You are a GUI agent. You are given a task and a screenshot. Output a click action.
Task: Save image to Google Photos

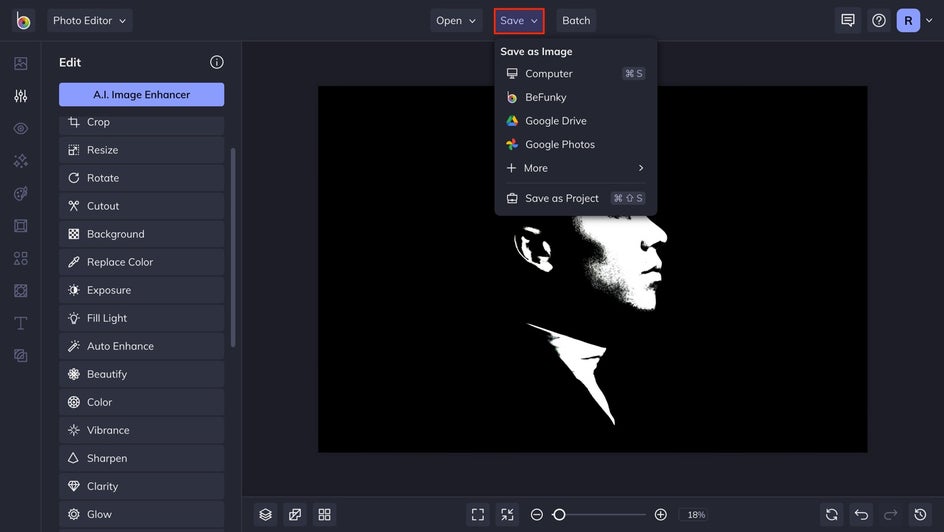tap(576, 144)
